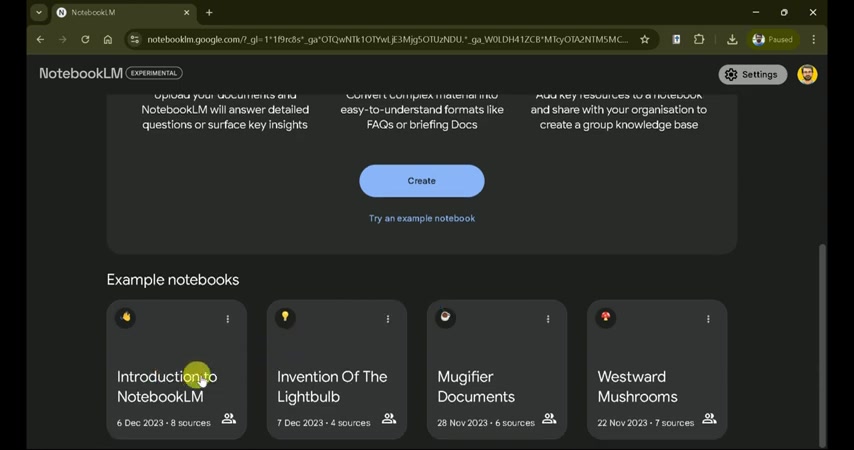
Task: Open more options on Introduction to NotebookLM
Action: pos(228,319)
